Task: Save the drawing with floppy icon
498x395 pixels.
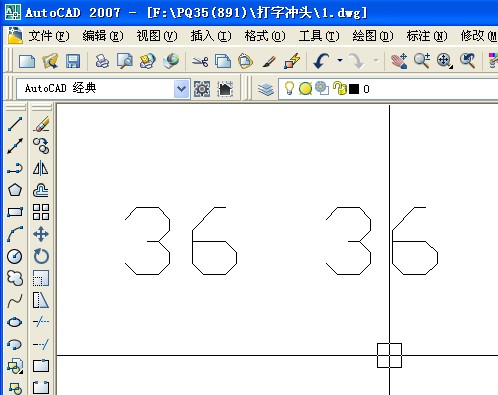Action: 73,61
